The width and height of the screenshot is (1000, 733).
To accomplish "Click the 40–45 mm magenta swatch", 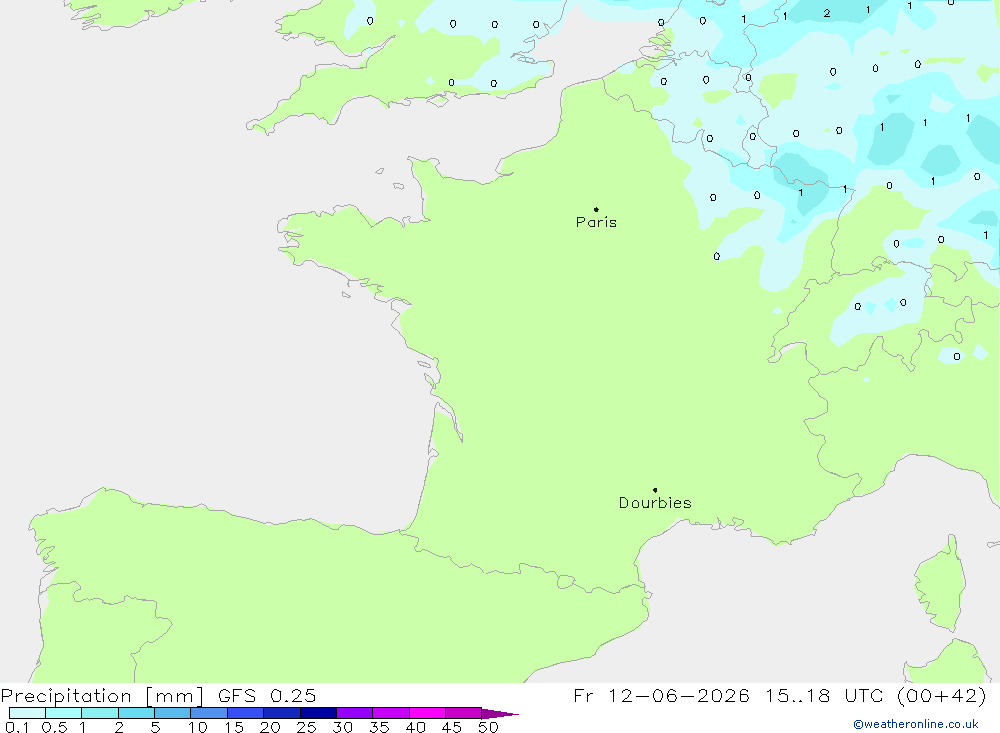I will pos(427,713).
